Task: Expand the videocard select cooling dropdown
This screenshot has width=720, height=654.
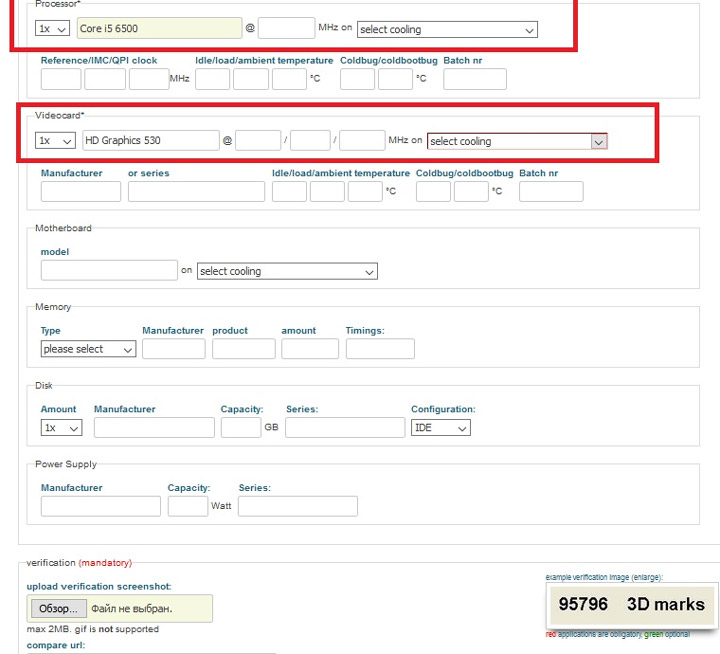Action: click(x=518, y=141)
